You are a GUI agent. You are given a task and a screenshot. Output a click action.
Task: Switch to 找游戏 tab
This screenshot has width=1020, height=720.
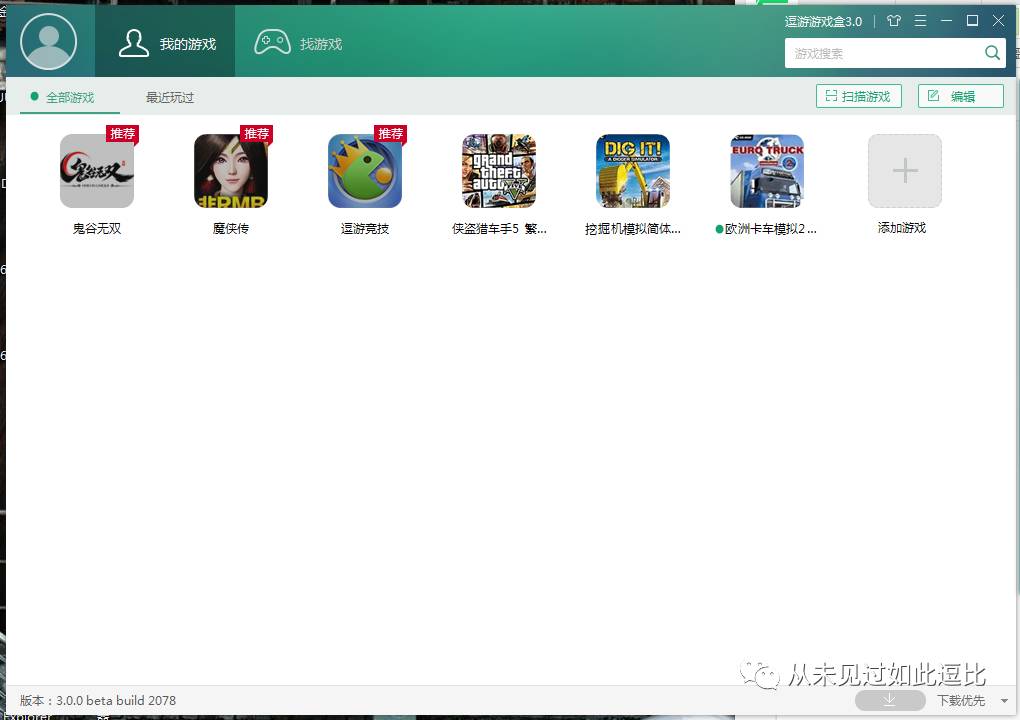[298, 43]
